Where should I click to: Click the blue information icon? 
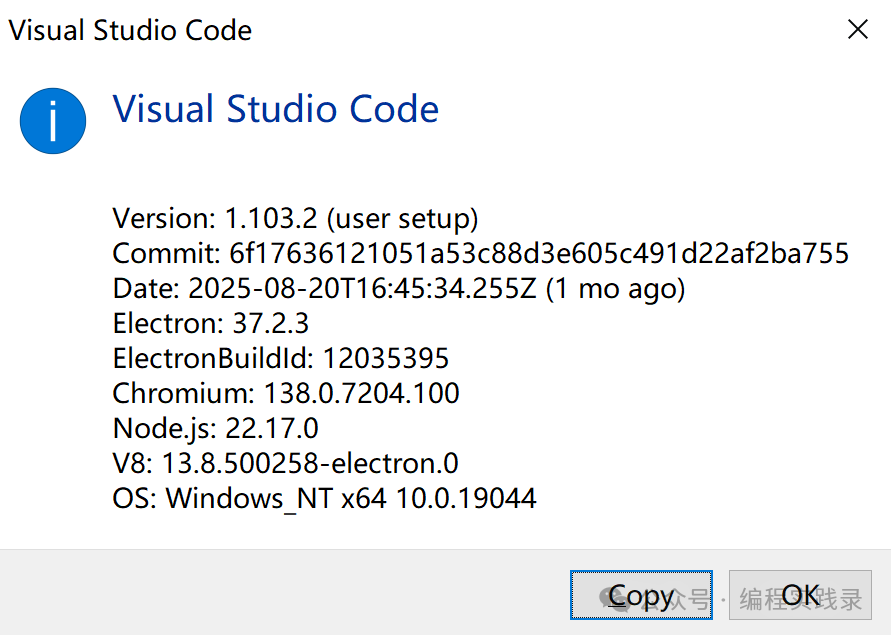(x=53, y=120)
